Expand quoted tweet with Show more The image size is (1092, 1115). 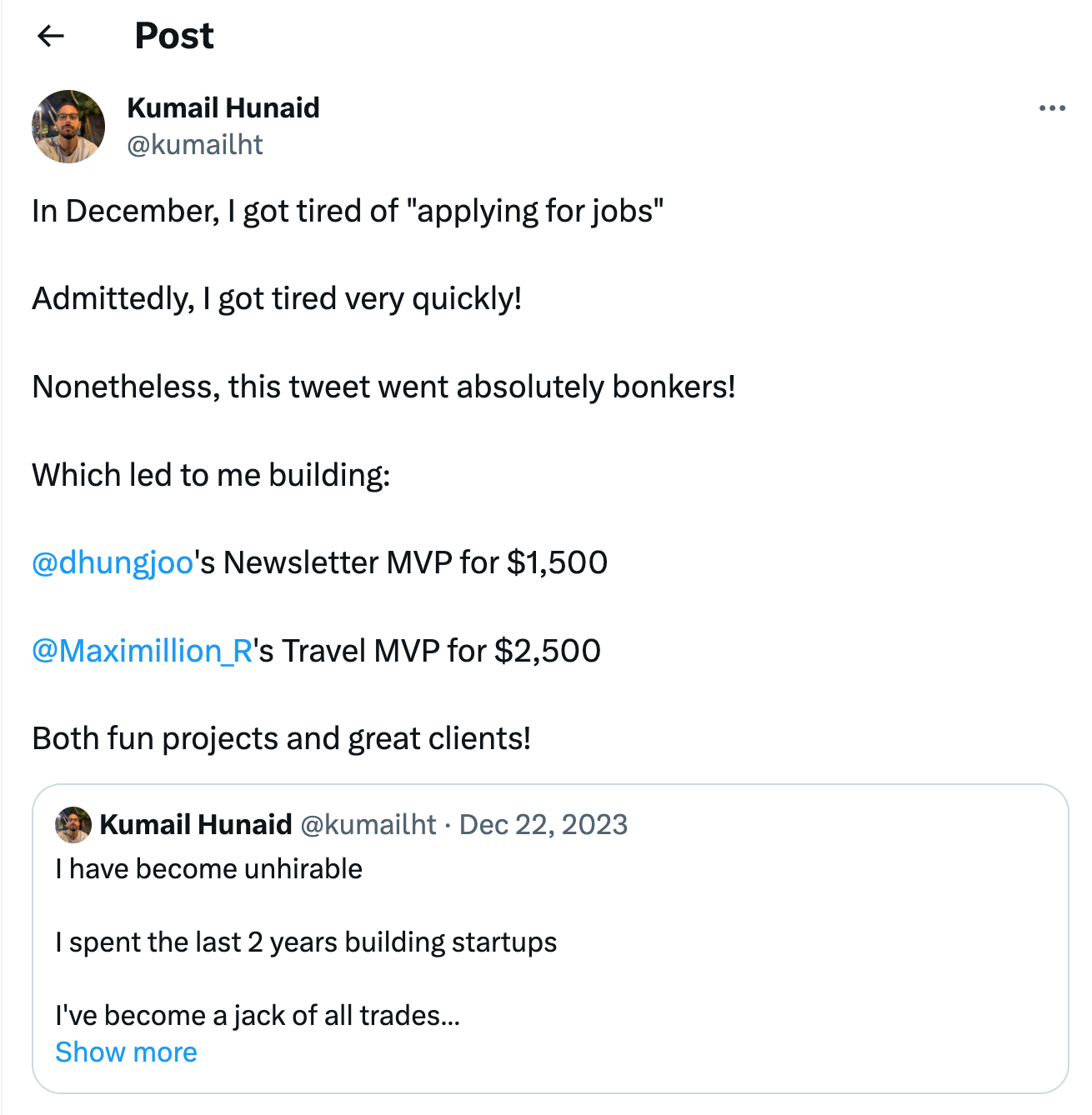[x=126, y=1052]
